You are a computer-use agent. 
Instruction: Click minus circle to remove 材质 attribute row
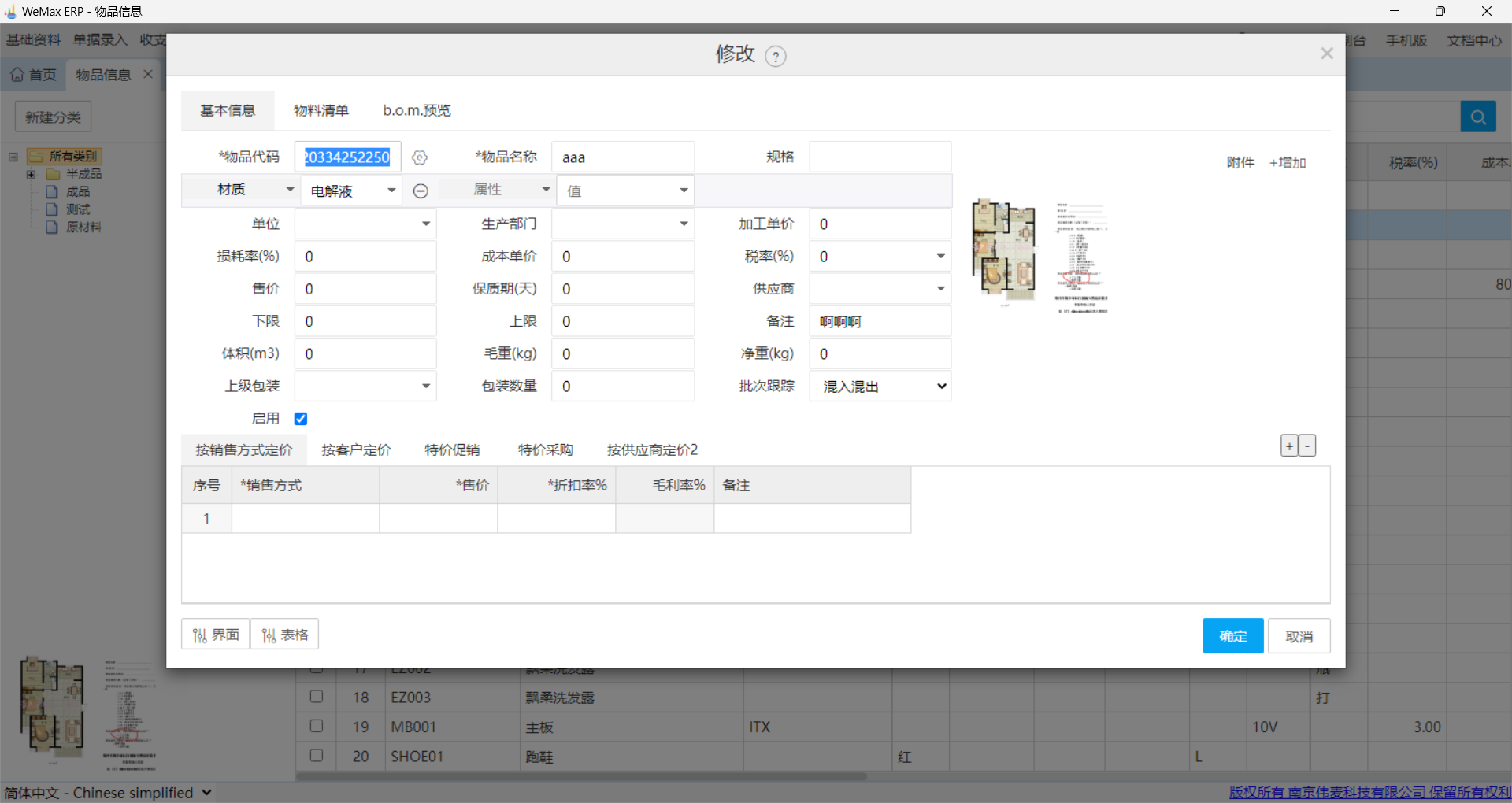click(421, 191)
